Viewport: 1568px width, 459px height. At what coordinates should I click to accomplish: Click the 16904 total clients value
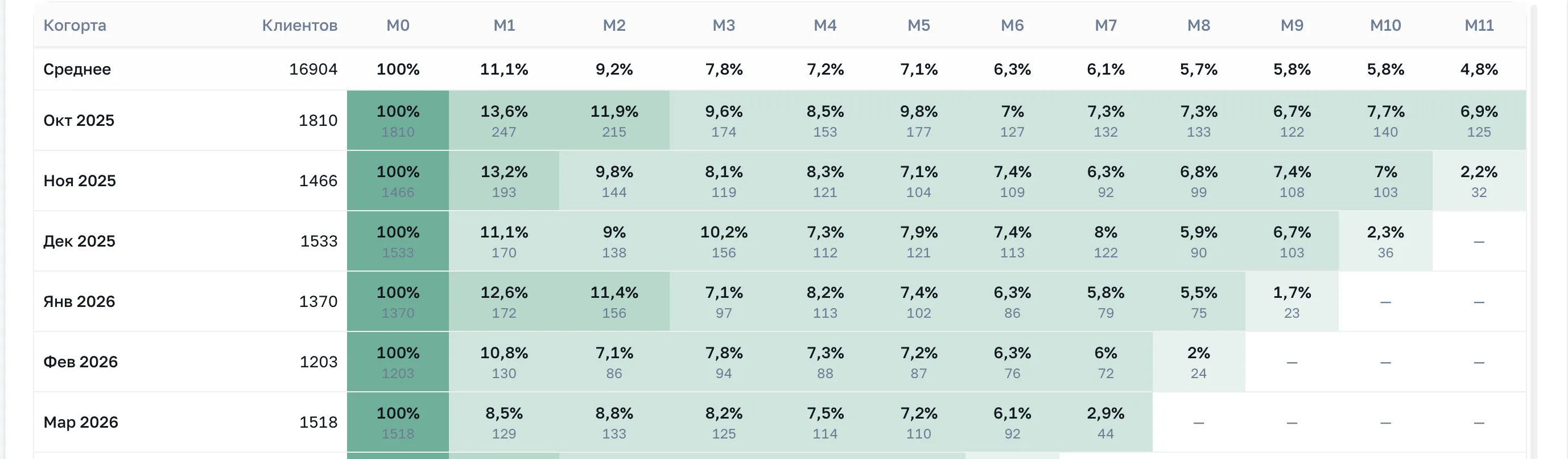pos(313,69)
